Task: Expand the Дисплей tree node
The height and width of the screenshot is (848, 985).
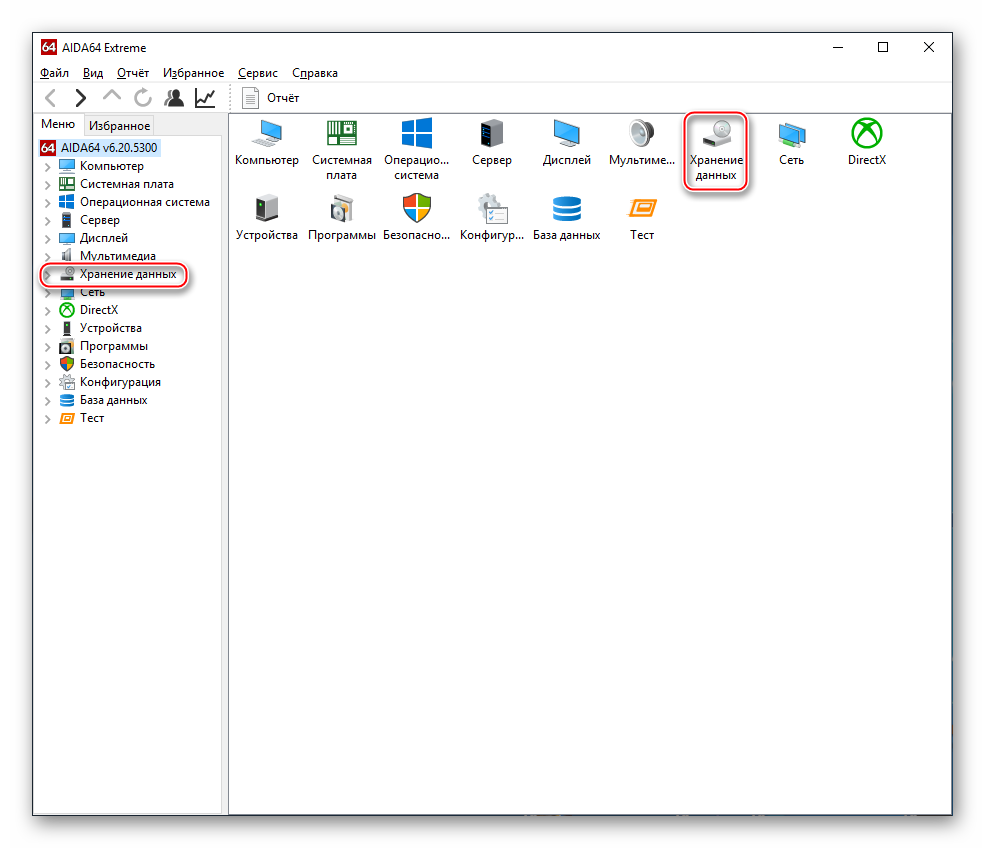Action: point(48,239)
